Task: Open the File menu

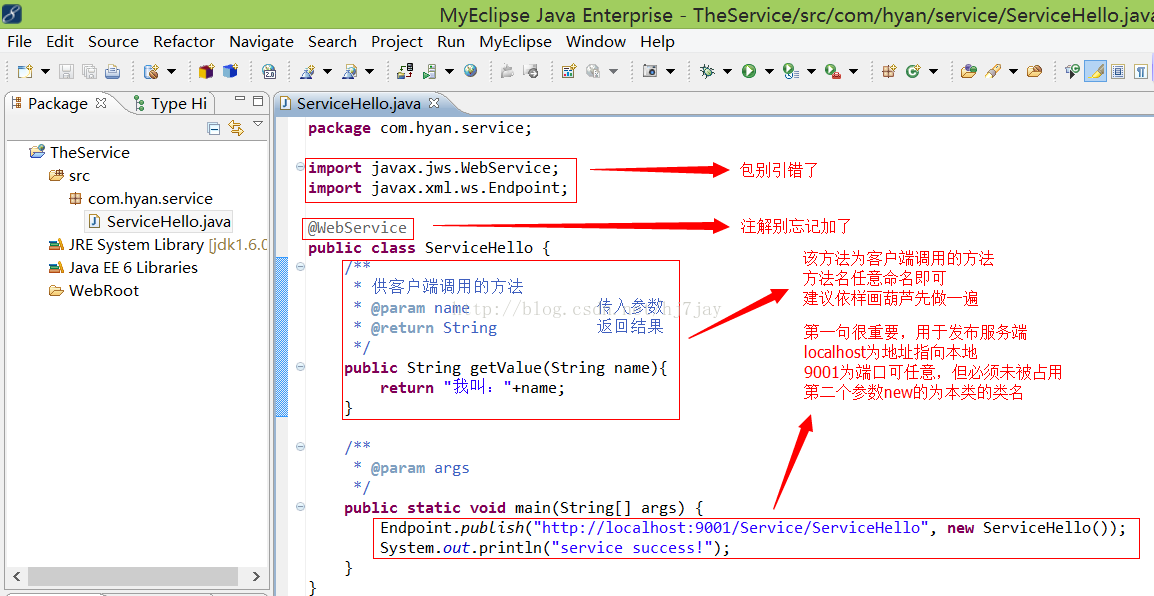Action: 19,42
